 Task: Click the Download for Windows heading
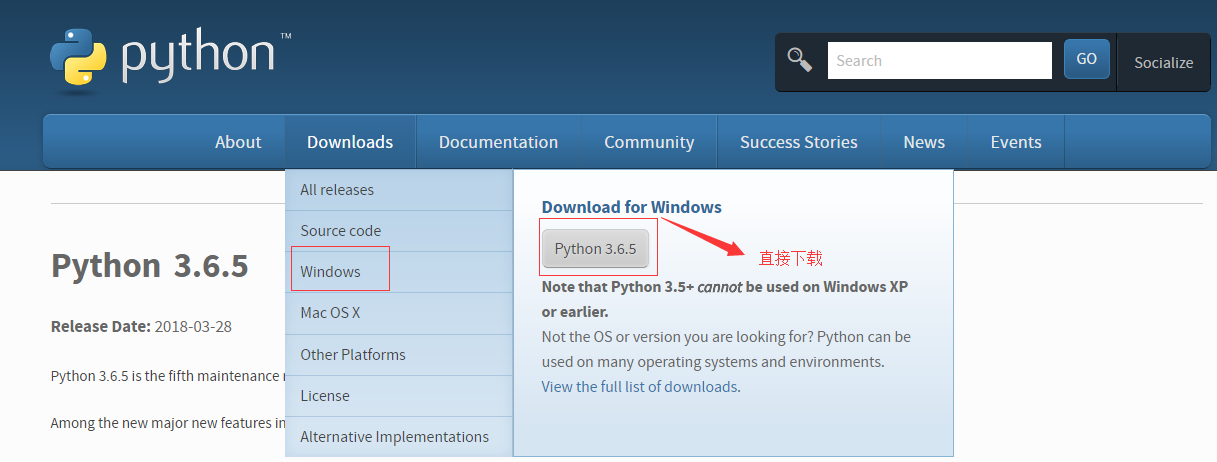(x=631, y=207)
